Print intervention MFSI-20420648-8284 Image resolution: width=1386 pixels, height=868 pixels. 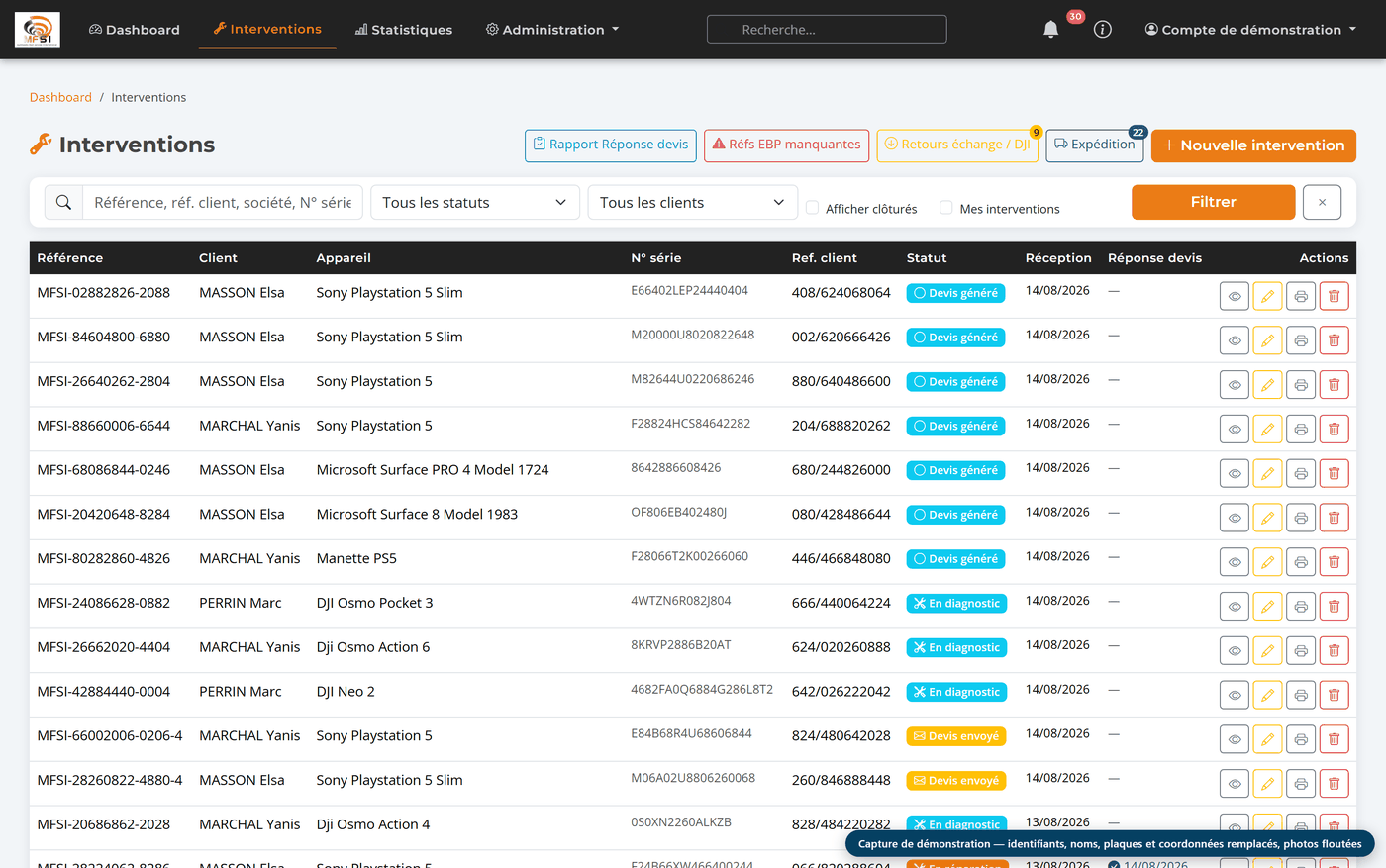(1301, 518)
